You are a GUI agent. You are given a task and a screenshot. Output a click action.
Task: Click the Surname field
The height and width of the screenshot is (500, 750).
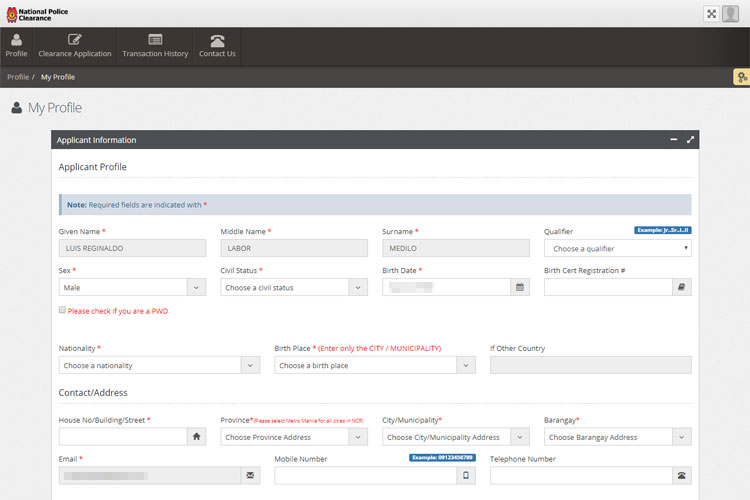(x=456, y=248)
